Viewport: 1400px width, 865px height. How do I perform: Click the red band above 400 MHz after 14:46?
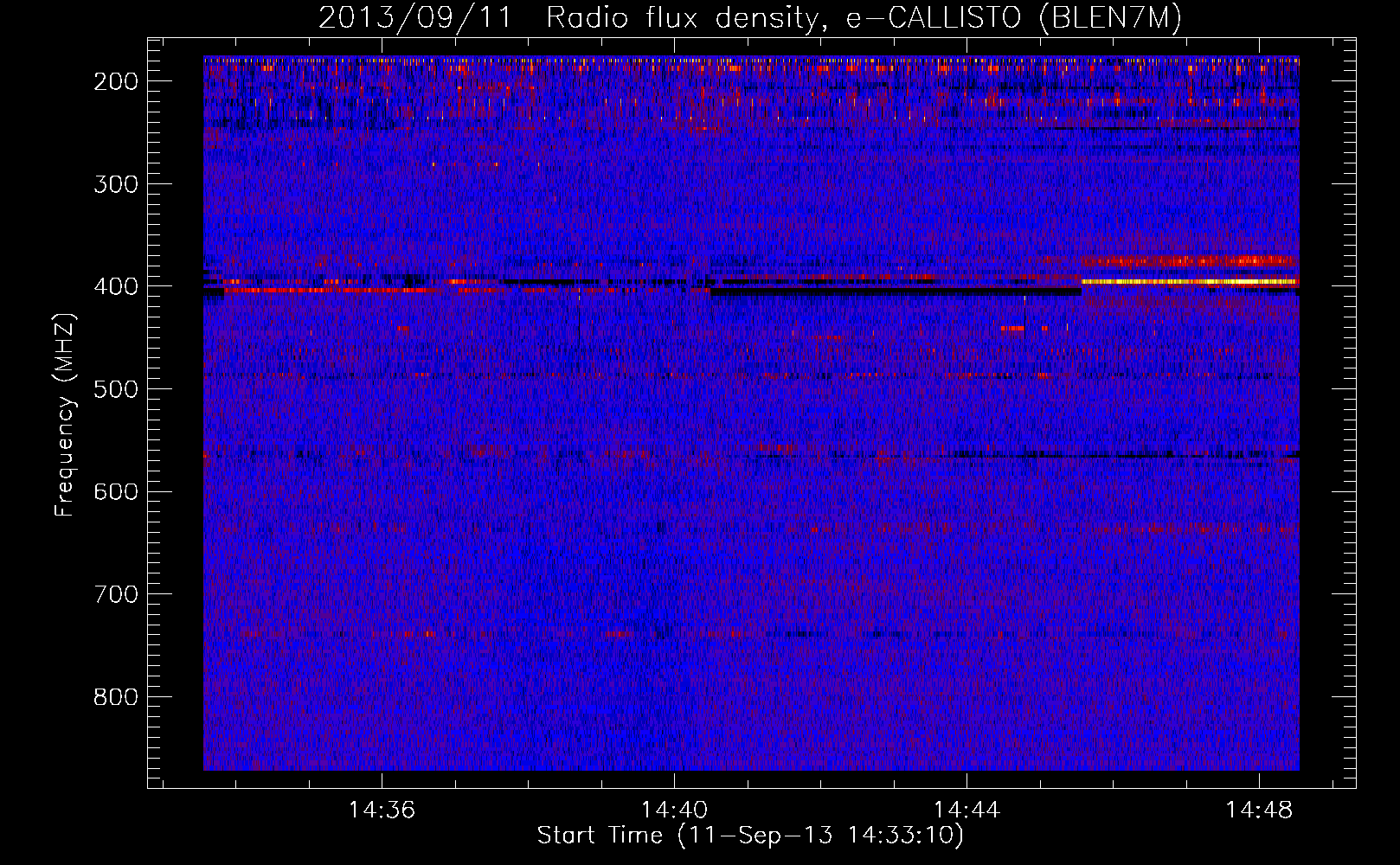[1190, 260]
